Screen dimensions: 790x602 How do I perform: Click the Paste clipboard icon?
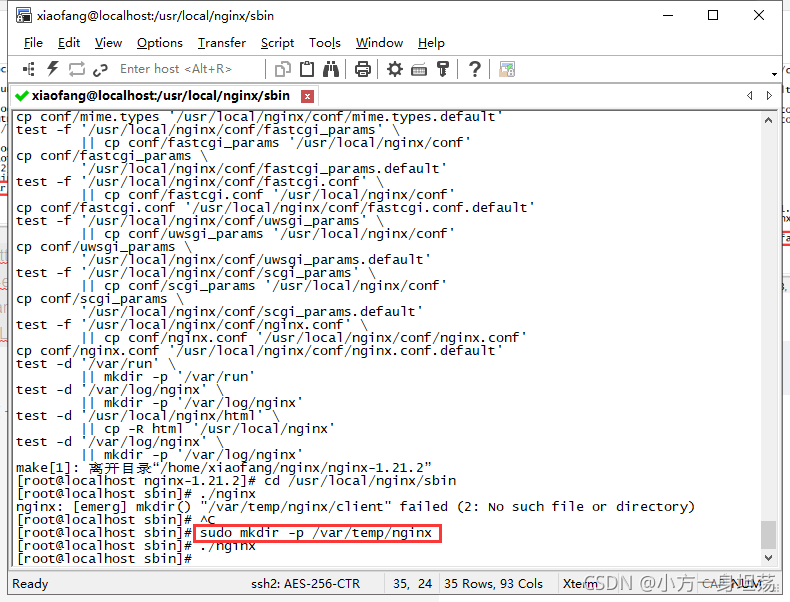point(307,69)
